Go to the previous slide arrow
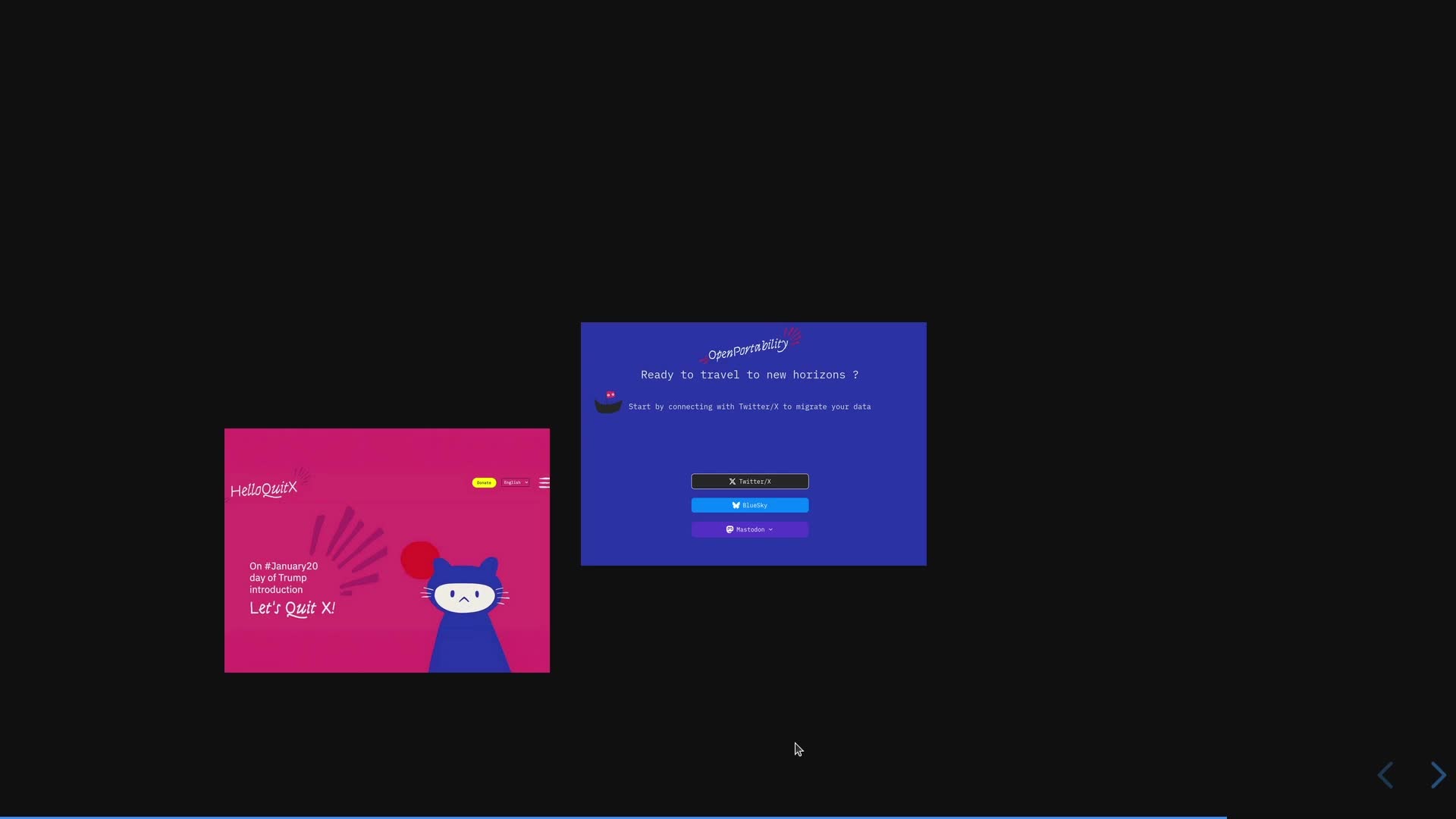The image size is (1456, 819). pos(1385,775)
